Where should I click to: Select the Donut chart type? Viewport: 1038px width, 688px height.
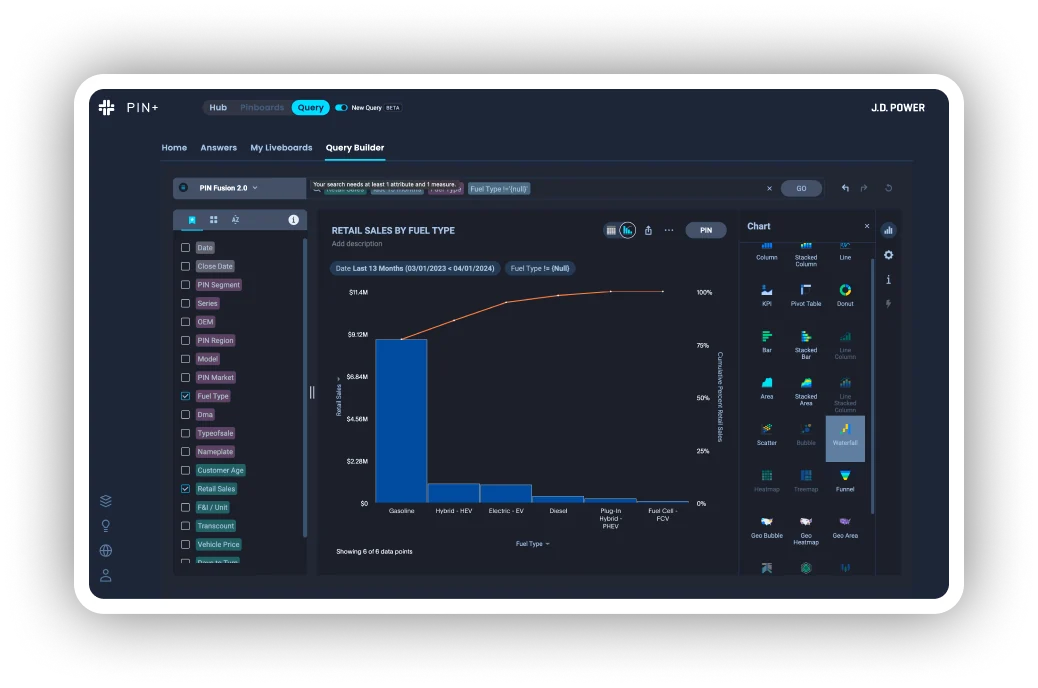pos(845,295)
